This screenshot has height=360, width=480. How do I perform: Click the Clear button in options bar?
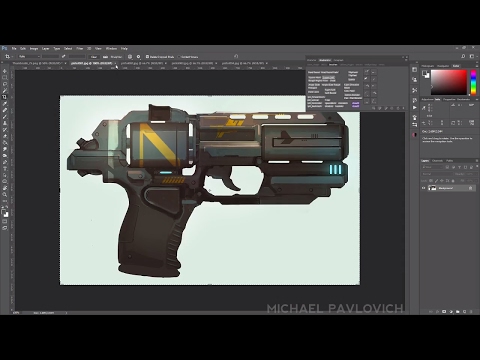pyautogui.click(x=94, y=57)
